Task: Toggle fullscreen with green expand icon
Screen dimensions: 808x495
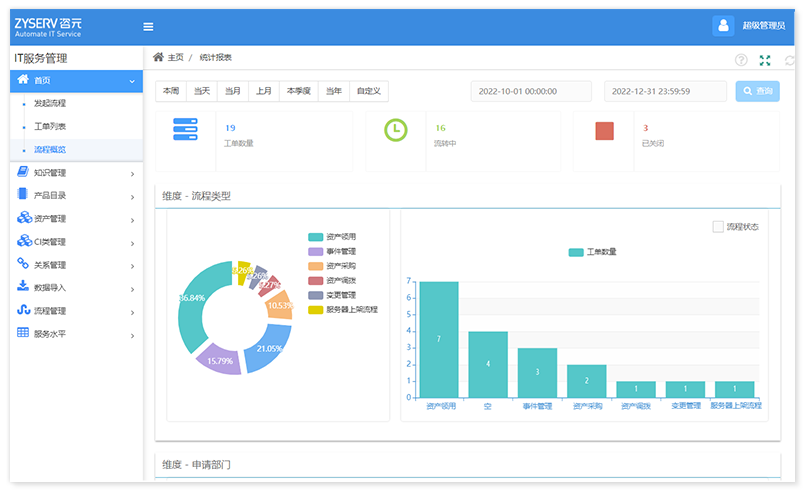Action: 765,60
